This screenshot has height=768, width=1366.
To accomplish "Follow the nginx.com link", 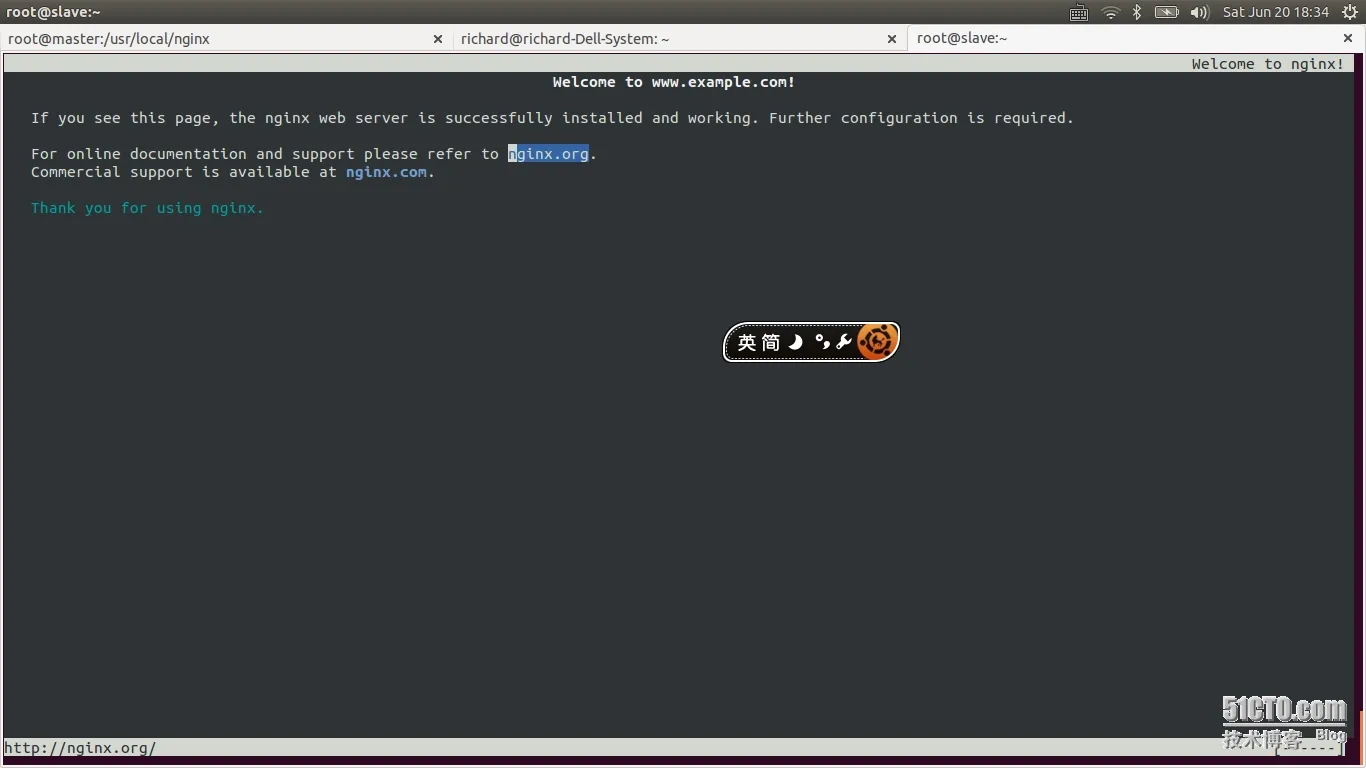I will point(386,172).
